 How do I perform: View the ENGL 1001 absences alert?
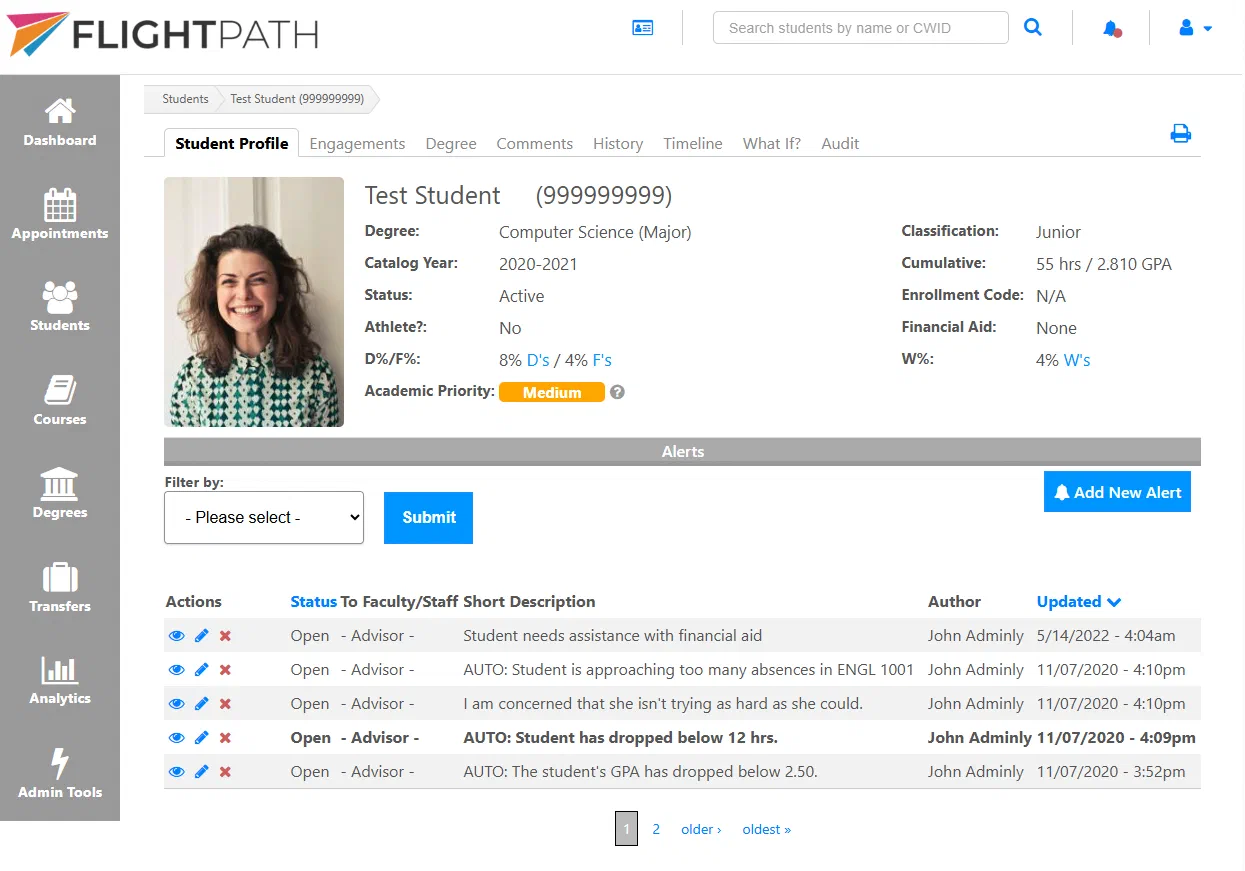tap(177, 670)
